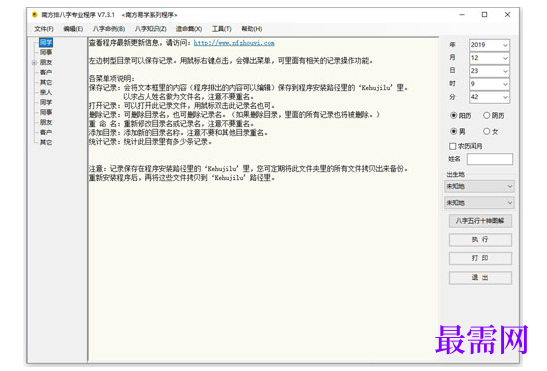Screen dimensions: 547x371
Task: Click the 八字五行十神图解 button
Action: click(480, 221)
